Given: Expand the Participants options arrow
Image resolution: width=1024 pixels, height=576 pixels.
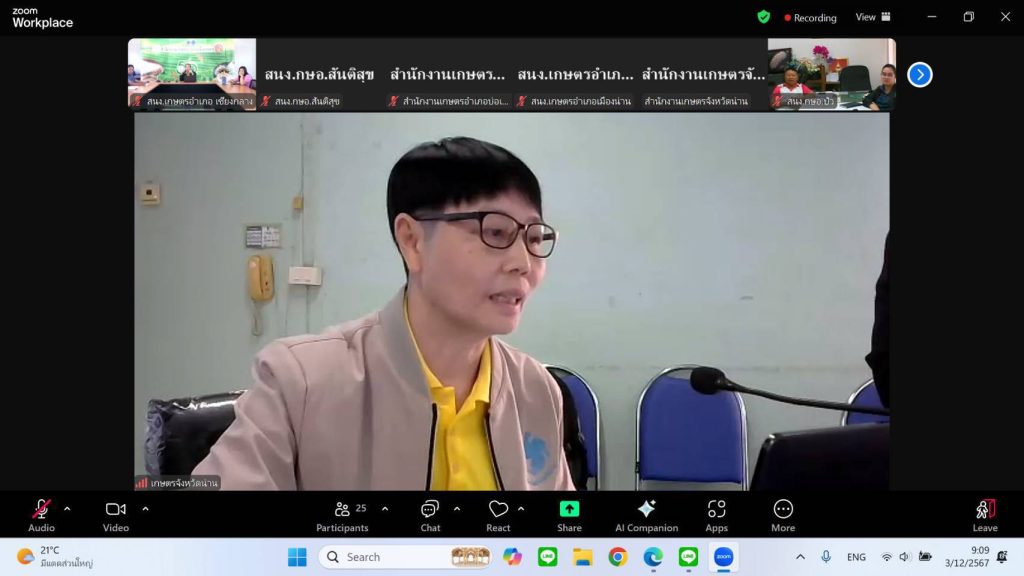Looking at the screenshot, I should [385, 509].
